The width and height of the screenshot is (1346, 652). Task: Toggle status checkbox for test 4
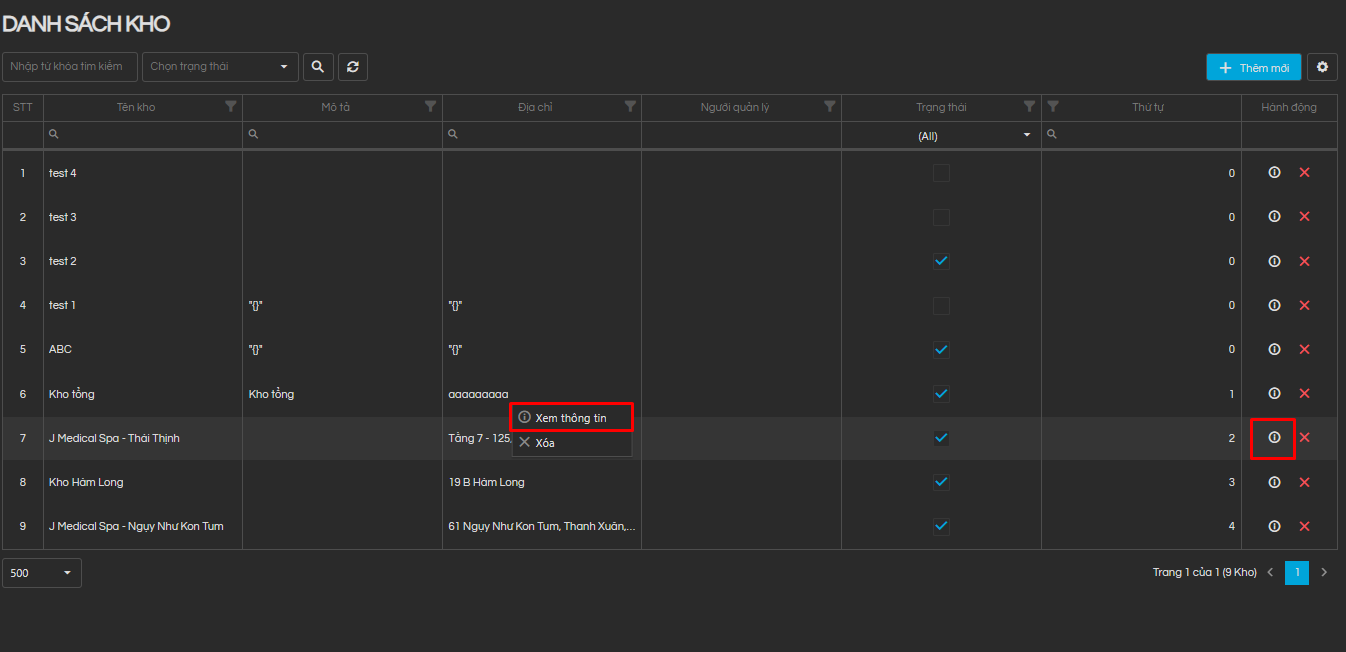pos(941,173)
